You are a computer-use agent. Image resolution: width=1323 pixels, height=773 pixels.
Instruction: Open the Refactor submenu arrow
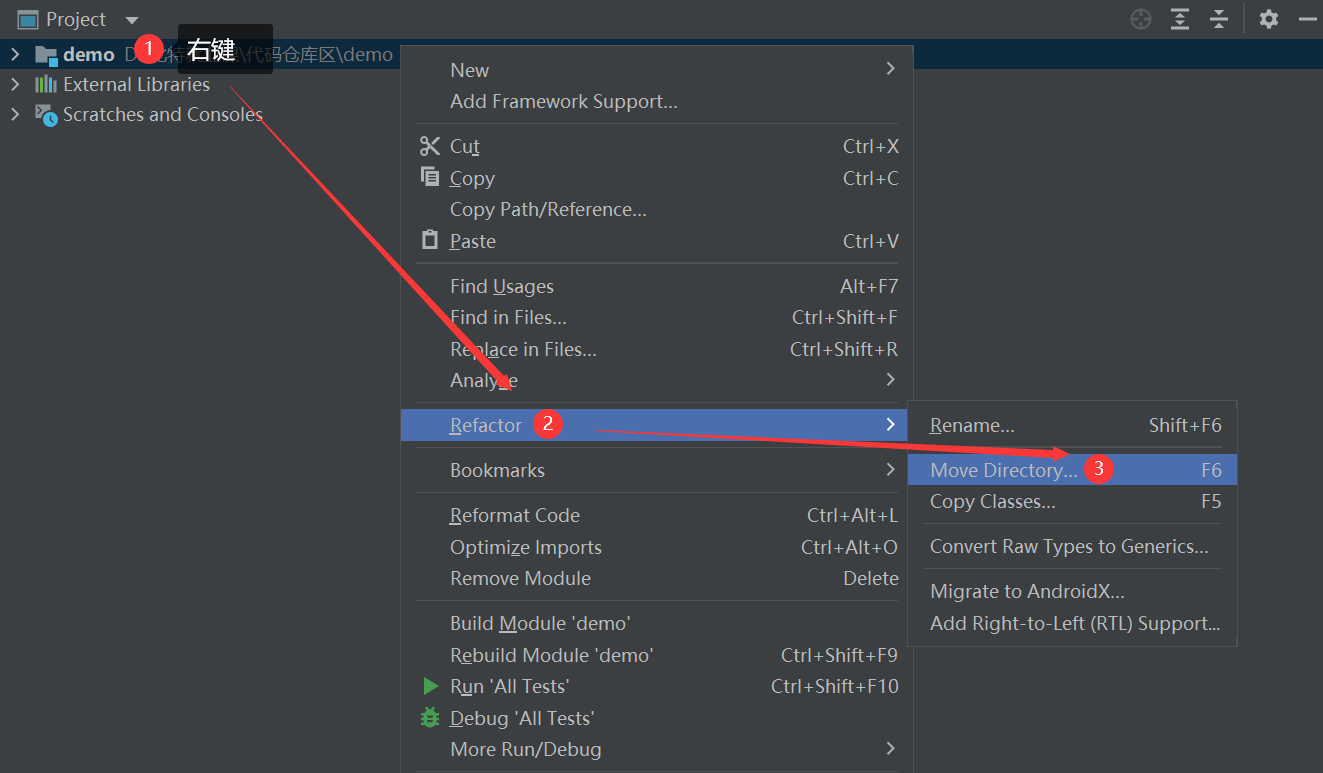(890, 424)
